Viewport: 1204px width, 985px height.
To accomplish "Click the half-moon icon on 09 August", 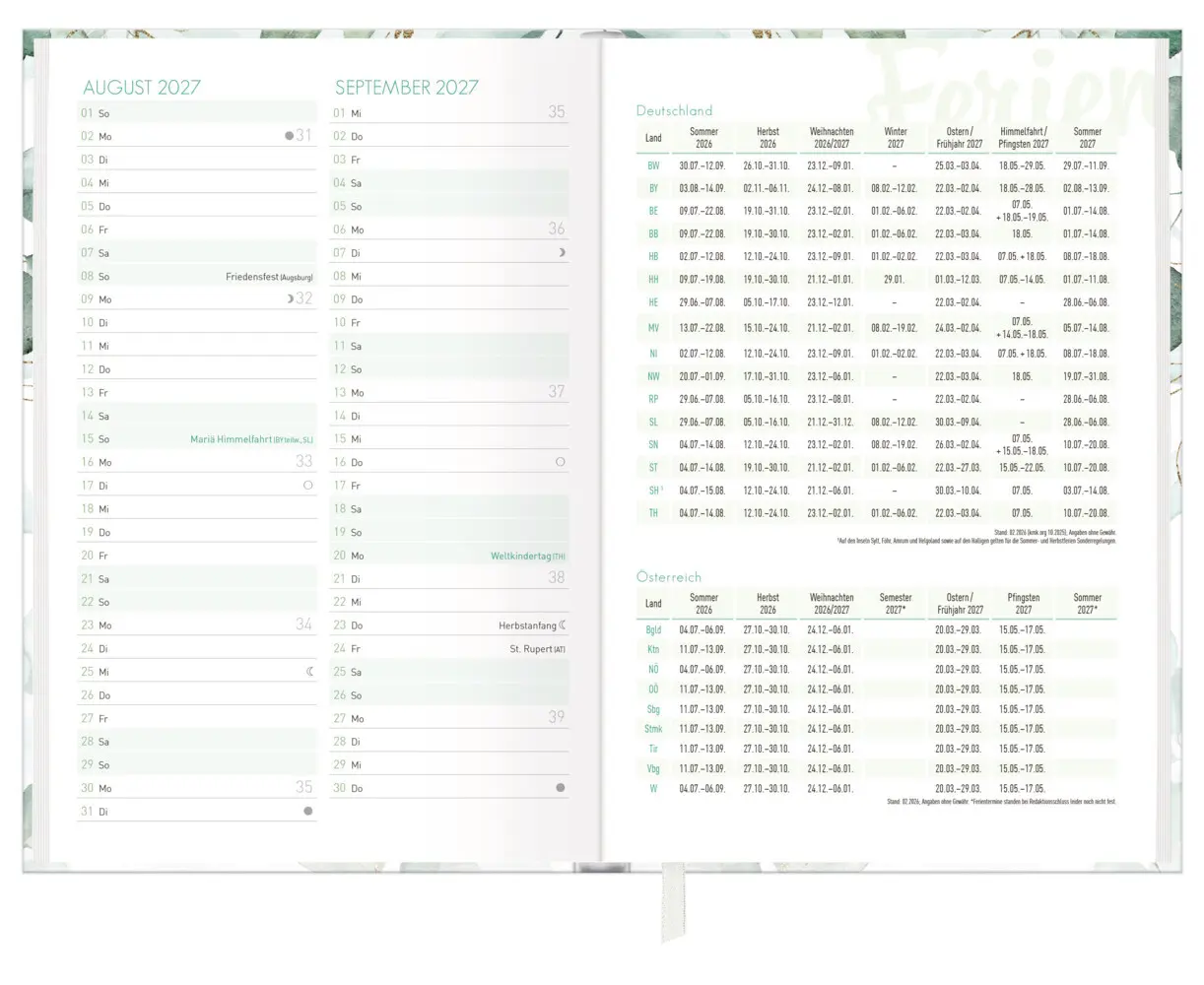I will pos(290,298).
